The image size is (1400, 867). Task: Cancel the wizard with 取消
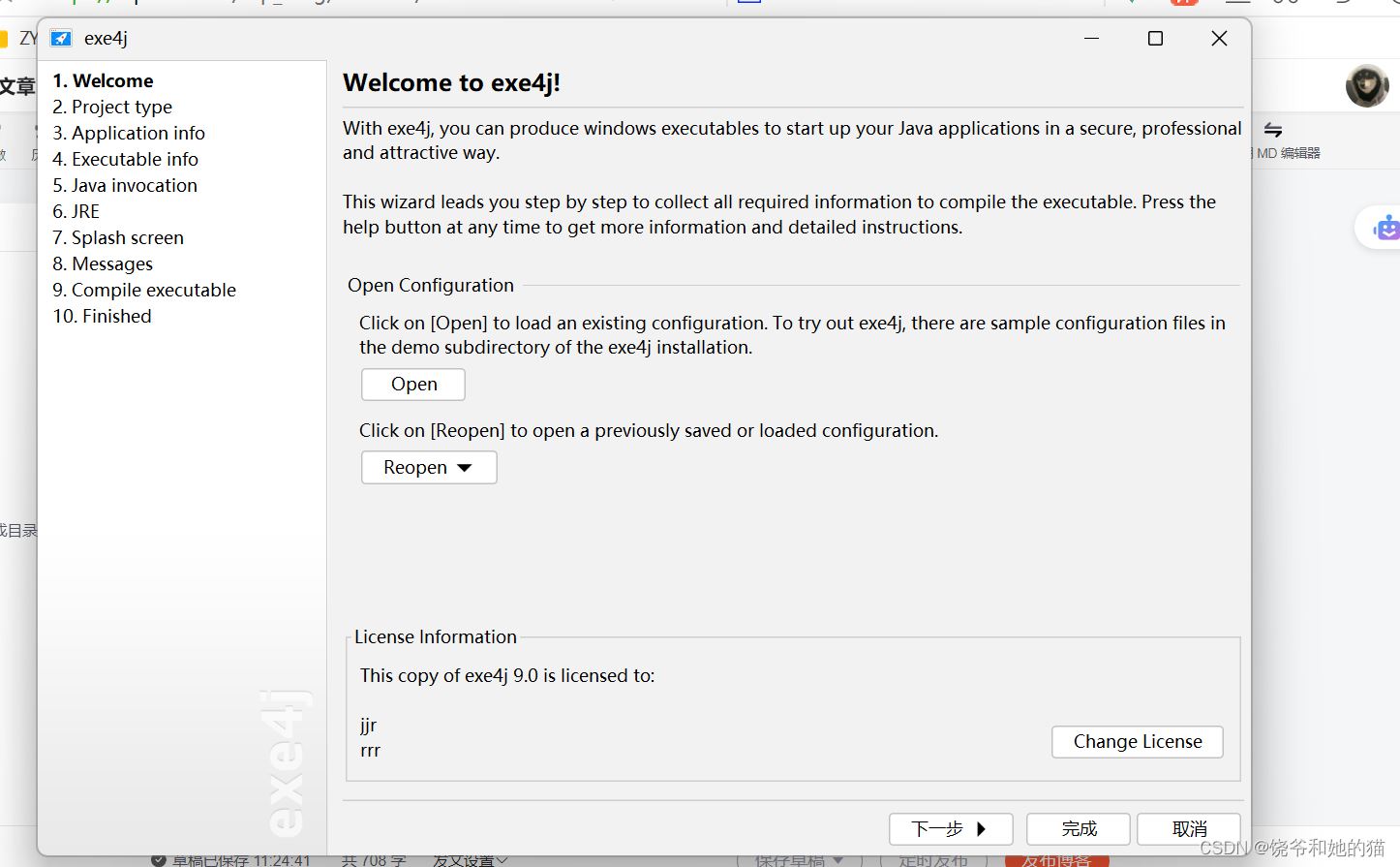(1189, 829)
